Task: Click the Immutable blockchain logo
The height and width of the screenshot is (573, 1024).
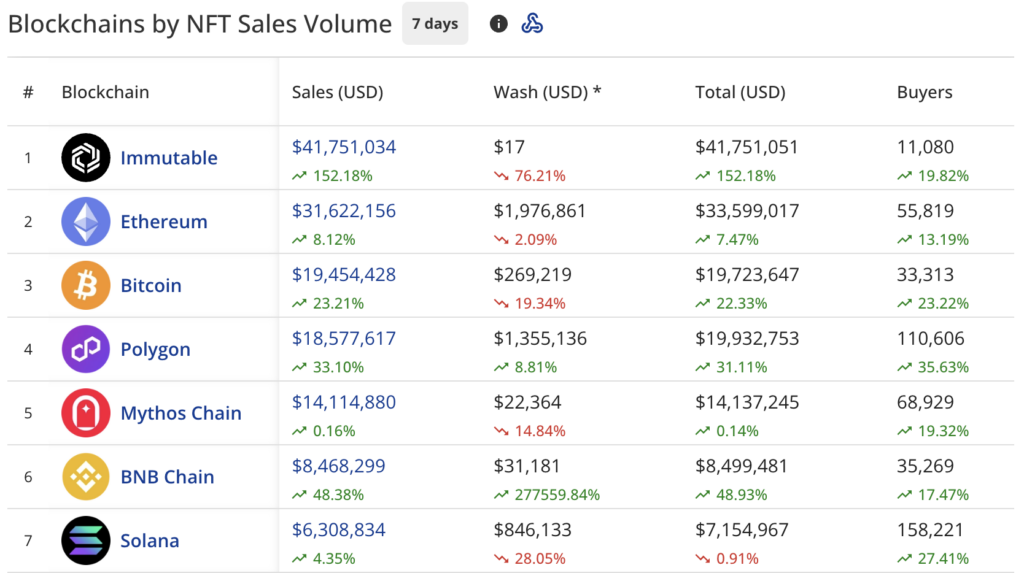Action: (86, 158)
